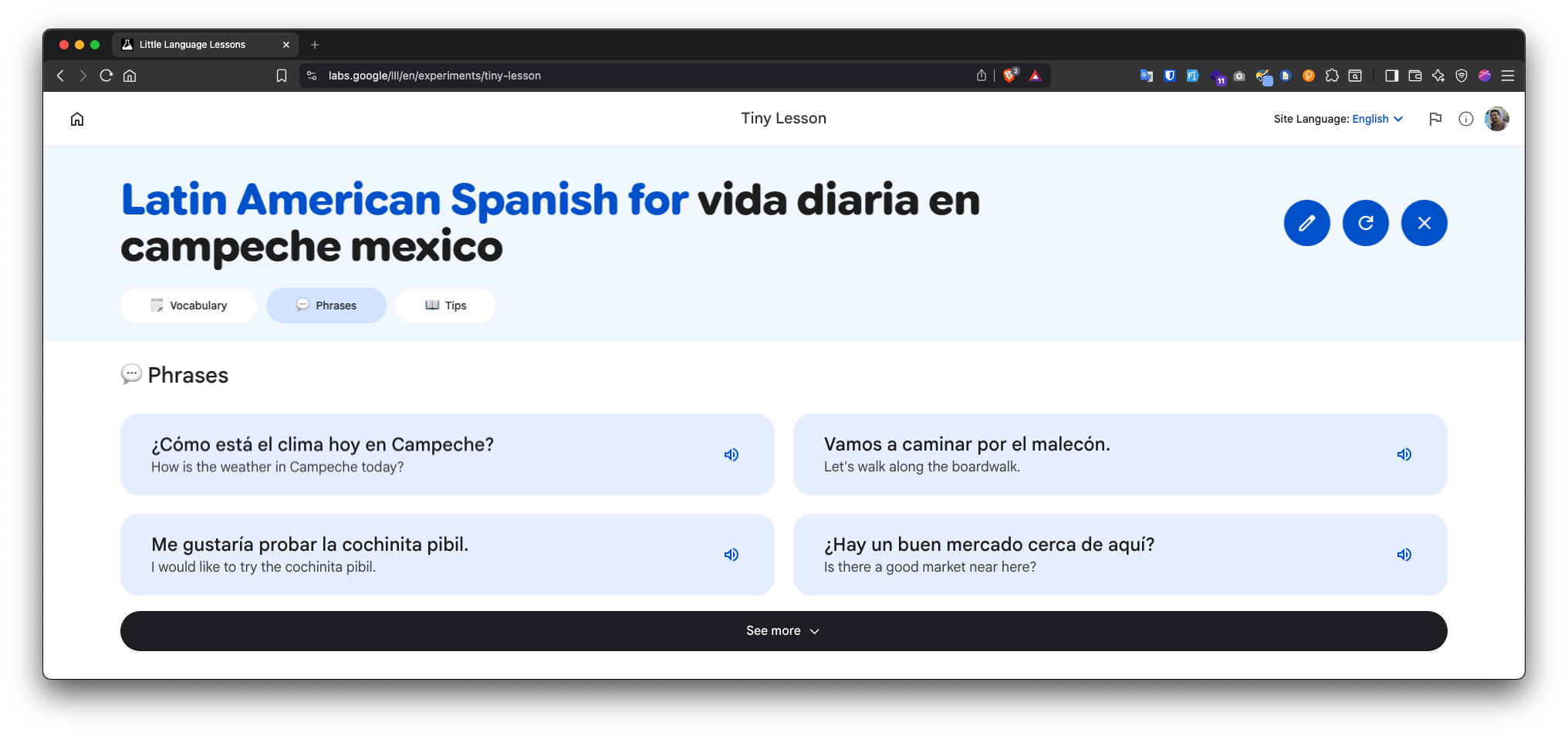Switch to the Tips tab
This screenshot has height=736, width=1568.
coord(446,306)
